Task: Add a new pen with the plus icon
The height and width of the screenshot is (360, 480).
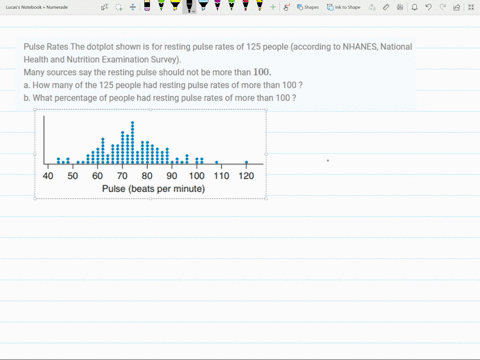Action: coord(273,7)
